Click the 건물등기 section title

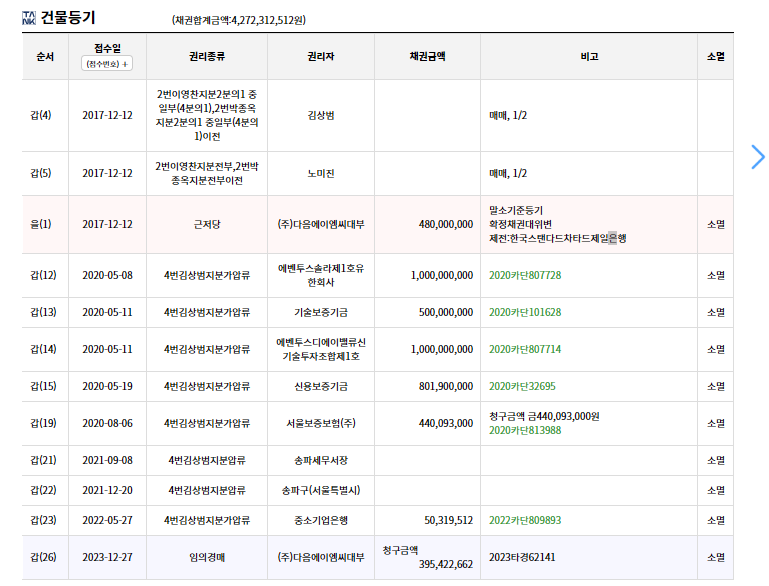click(68, 18)
